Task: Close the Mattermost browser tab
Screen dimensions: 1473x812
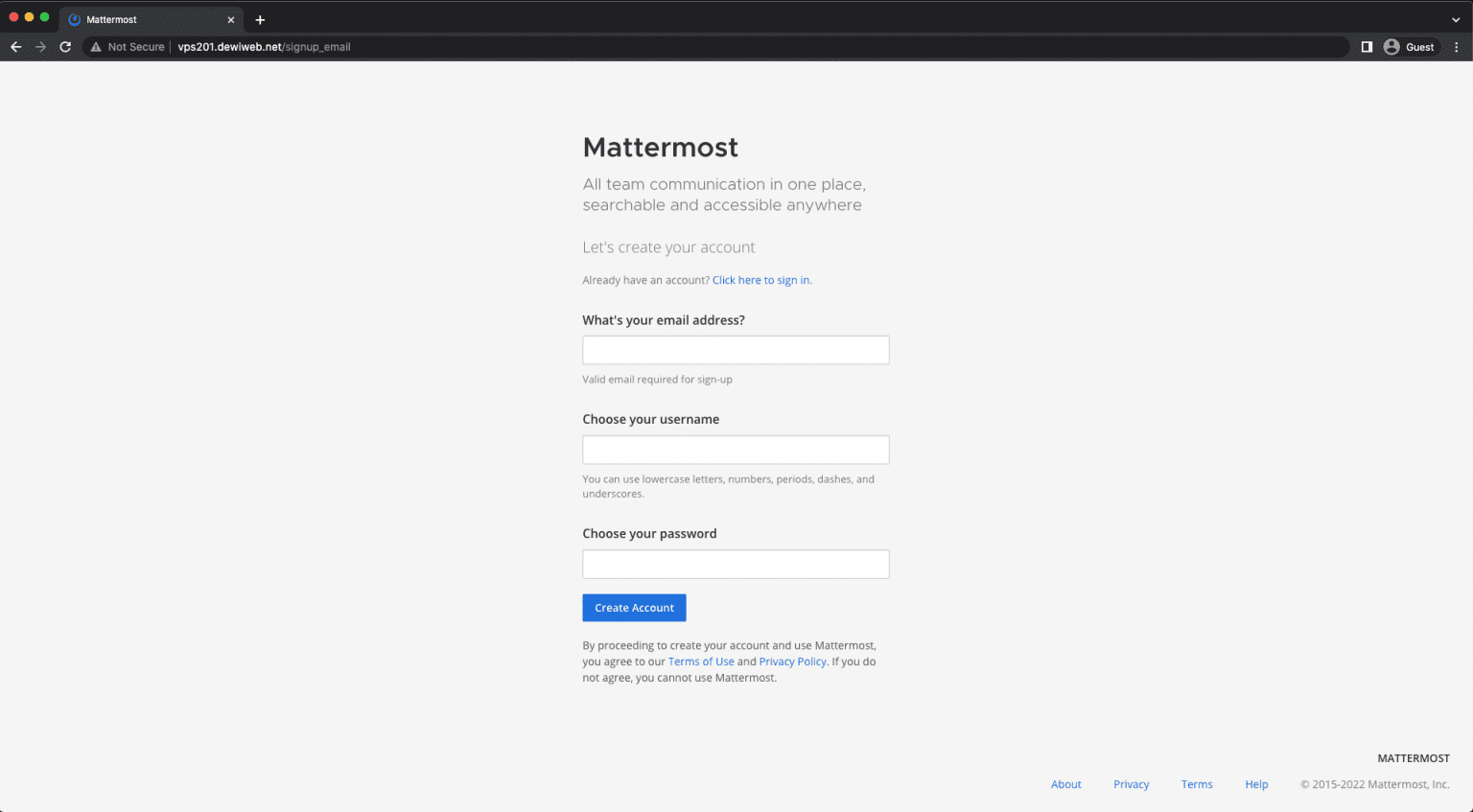Action: coord(230,19)
